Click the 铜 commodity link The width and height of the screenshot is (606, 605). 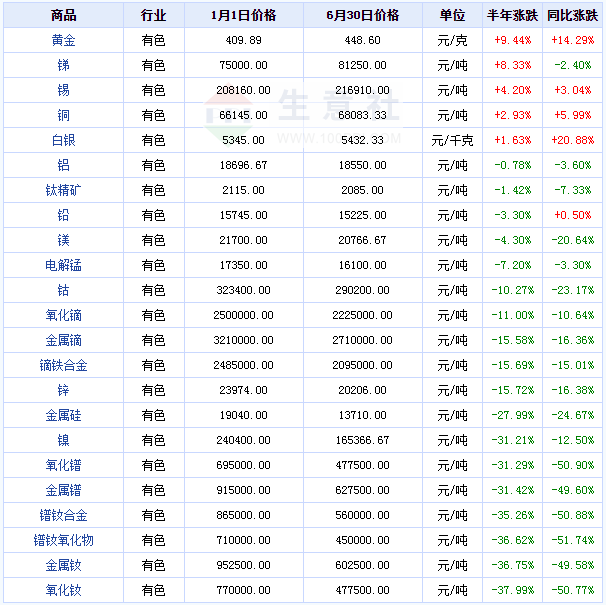(x=62, y=116)
